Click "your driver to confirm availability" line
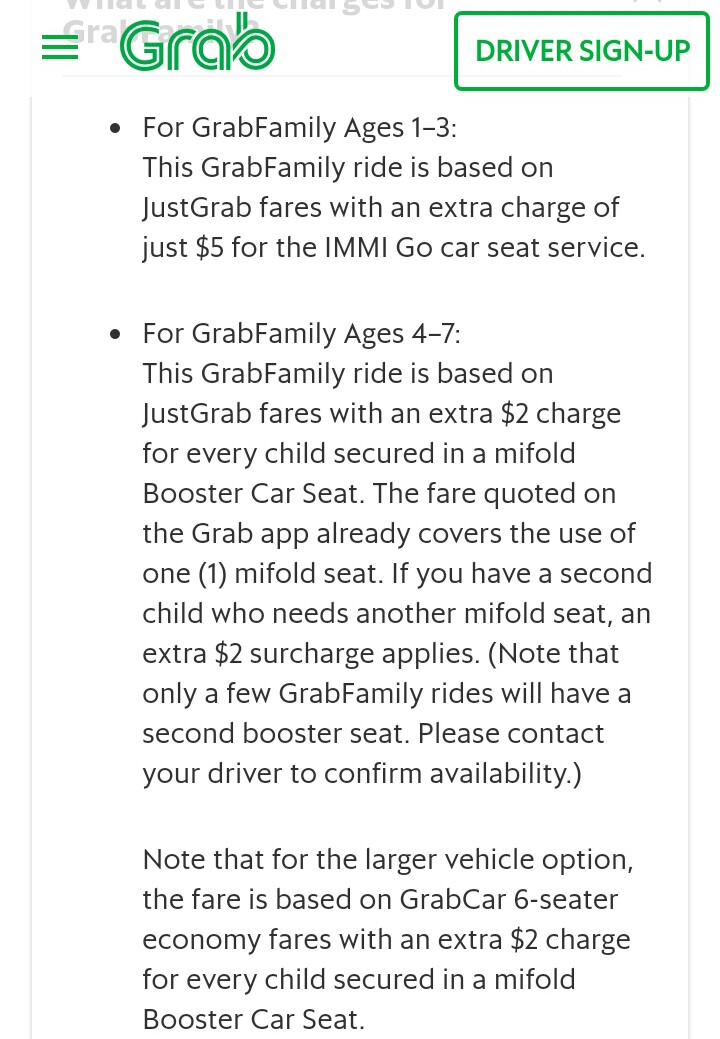The height and width of the screenshot is (1039, 720). 362,774
